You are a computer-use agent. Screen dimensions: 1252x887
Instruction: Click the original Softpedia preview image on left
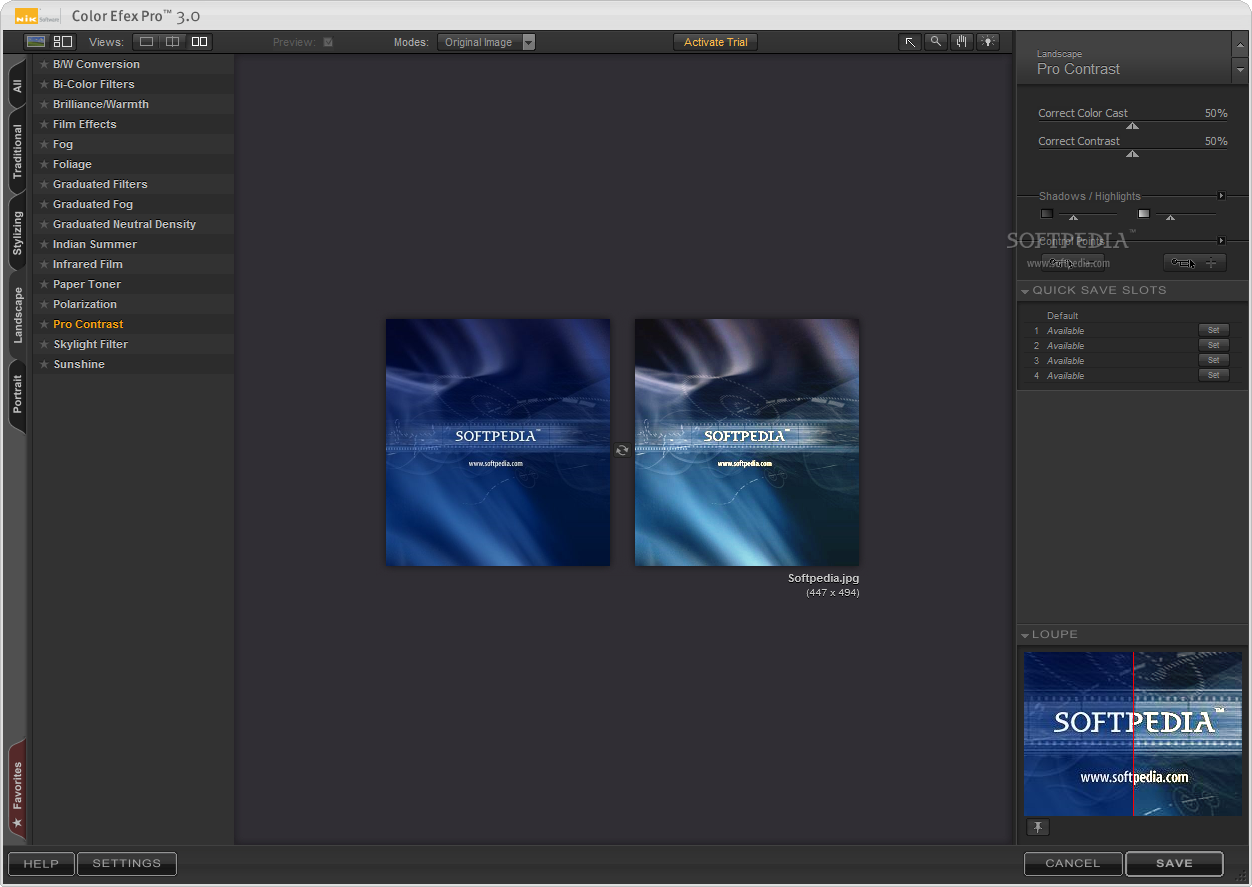[x=498, y=442]
